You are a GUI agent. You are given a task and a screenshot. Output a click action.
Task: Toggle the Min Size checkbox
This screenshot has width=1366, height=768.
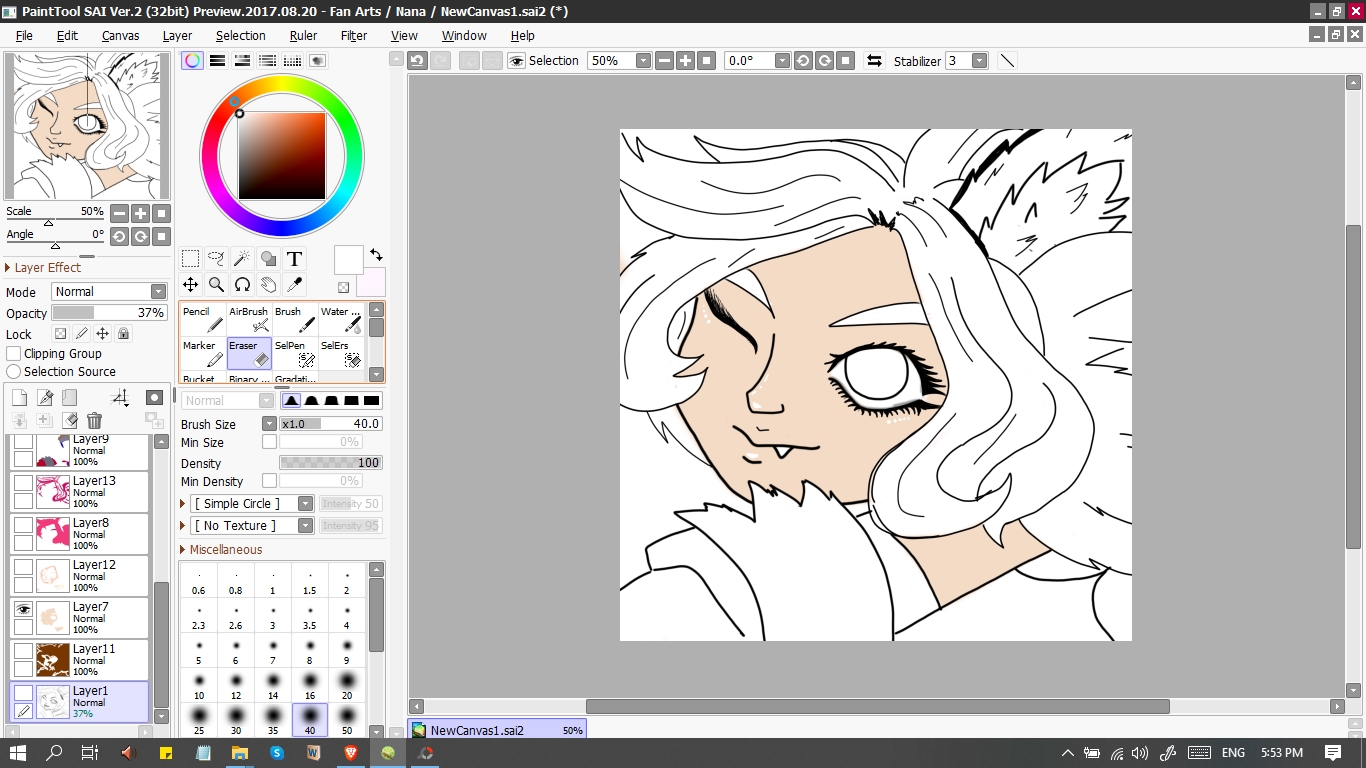(269, 442)
